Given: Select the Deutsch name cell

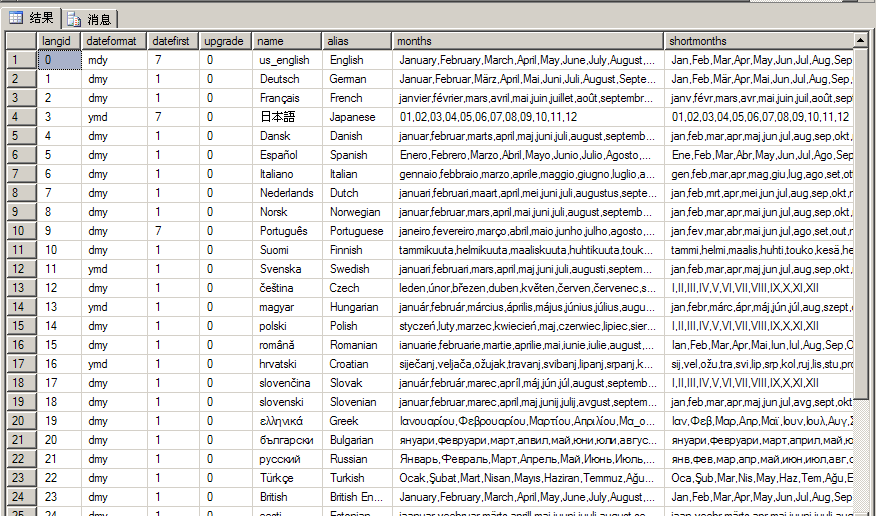Looking at the screenshot, I should (287, 79).
